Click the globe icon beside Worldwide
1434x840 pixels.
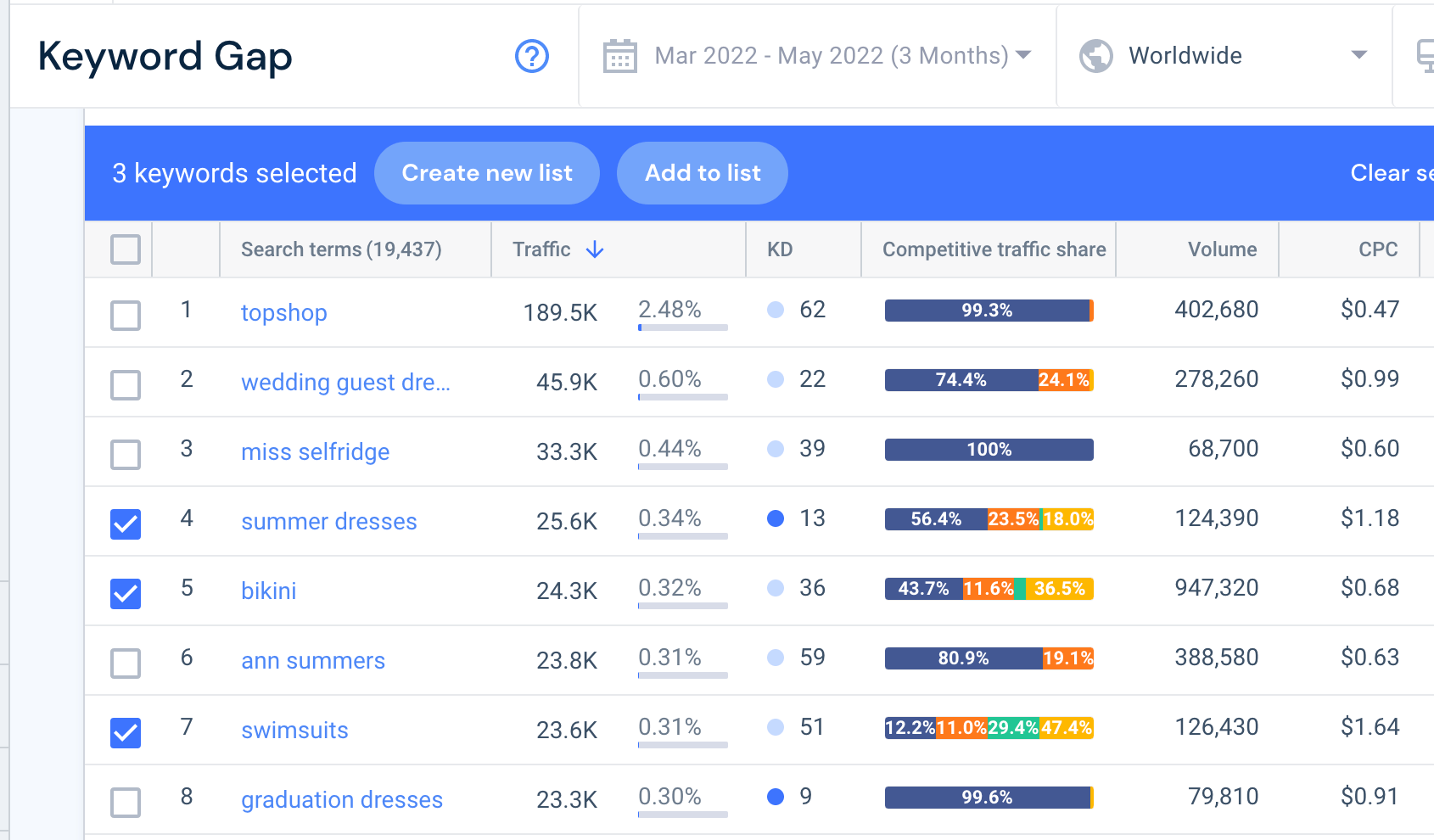(1096, 56)
